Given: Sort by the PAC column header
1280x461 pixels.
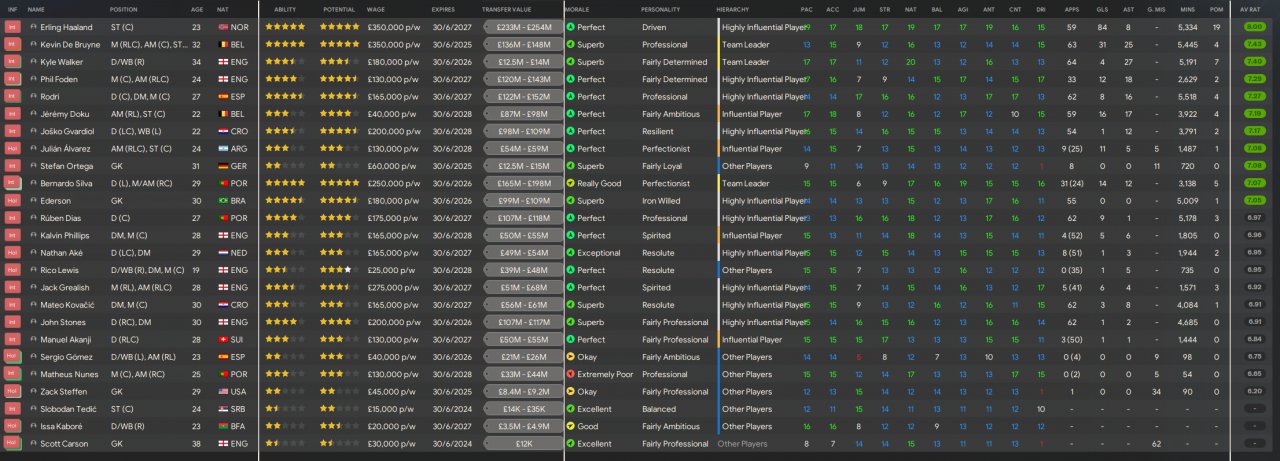Looking at the screenshot, I should [807, 9].
